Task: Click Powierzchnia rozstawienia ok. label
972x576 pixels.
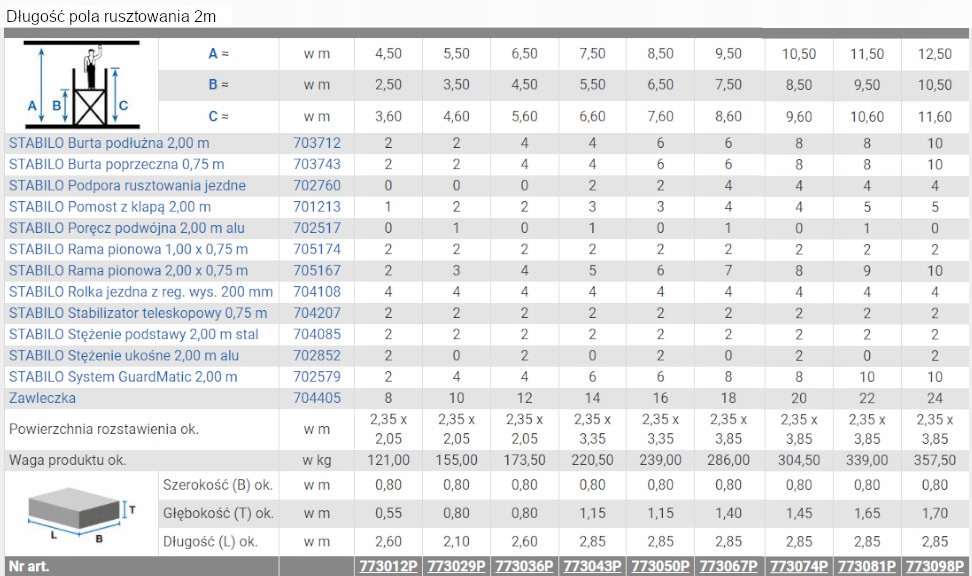Action: tap(104, 429)
